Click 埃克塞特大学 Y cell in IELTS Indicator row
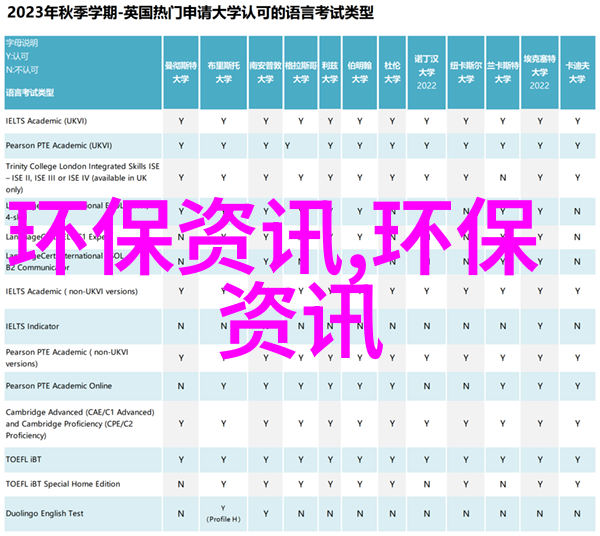The image size is (600, 536). pyautogui.click(x=540, y=326)
